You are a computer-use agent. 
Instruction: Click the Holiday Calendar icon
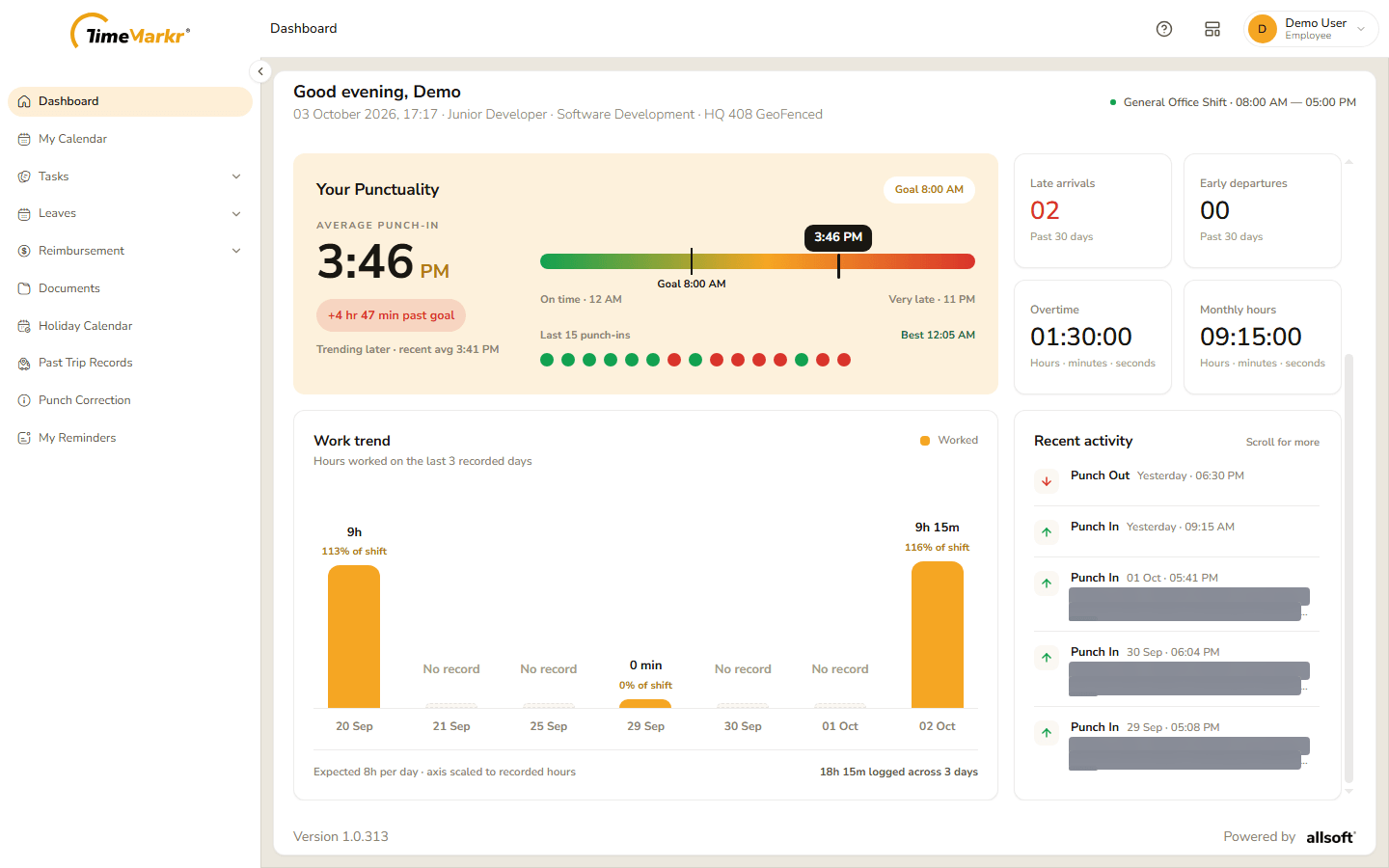click(24, 326)
